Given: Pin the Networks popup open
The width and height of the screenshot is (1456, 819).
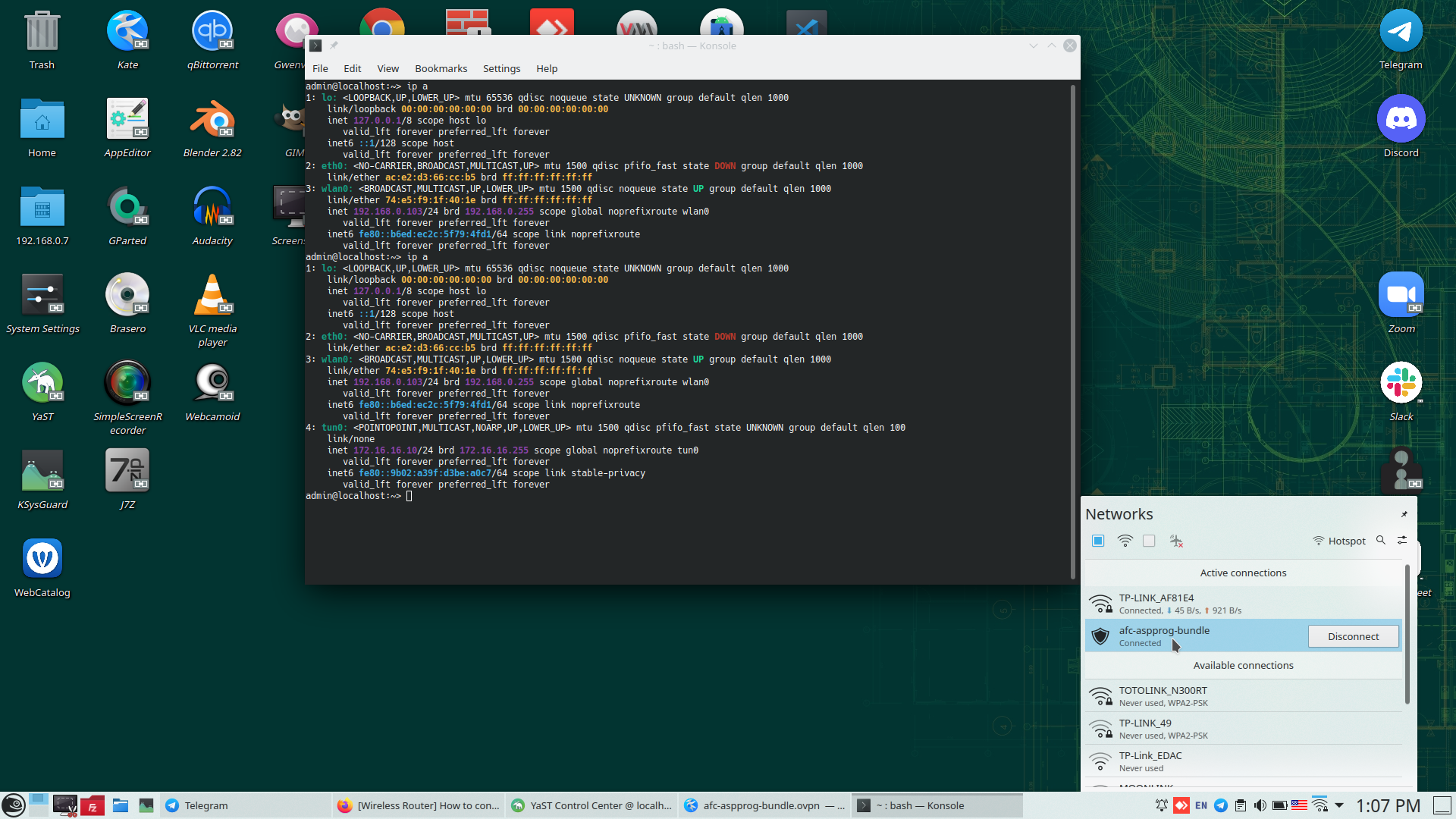Looking at the screenshot, I should point(1404,514).
